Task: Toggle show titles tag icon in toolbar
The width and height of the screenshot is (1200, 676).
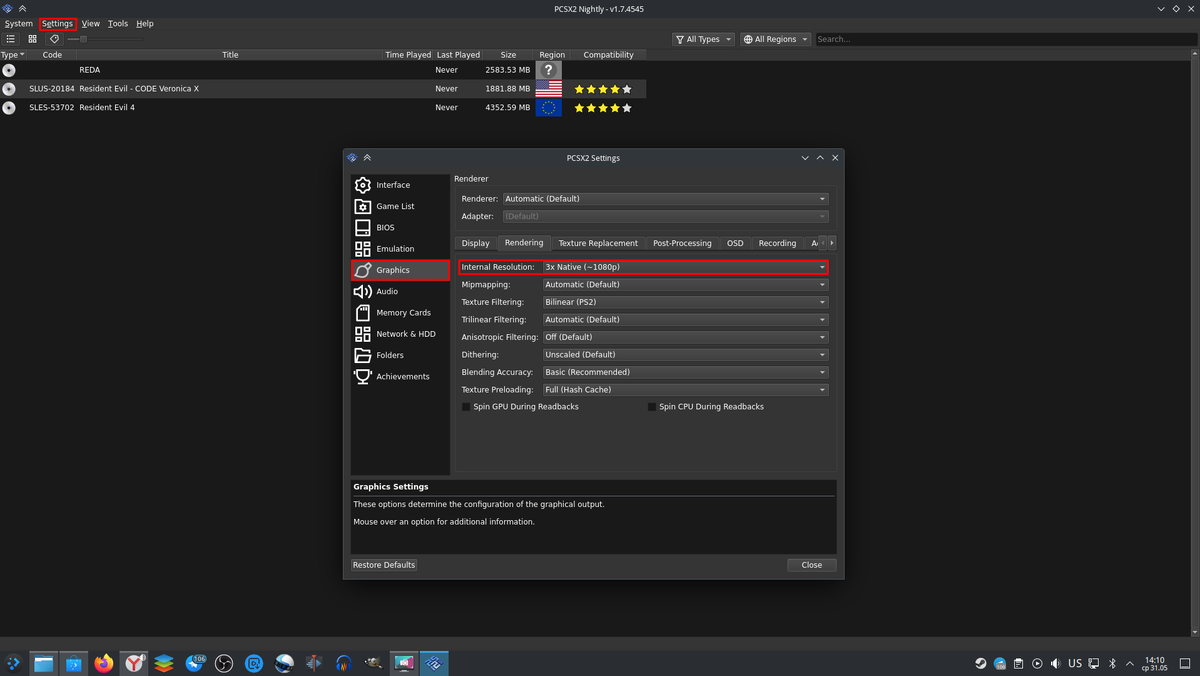Action: [54, 39]
